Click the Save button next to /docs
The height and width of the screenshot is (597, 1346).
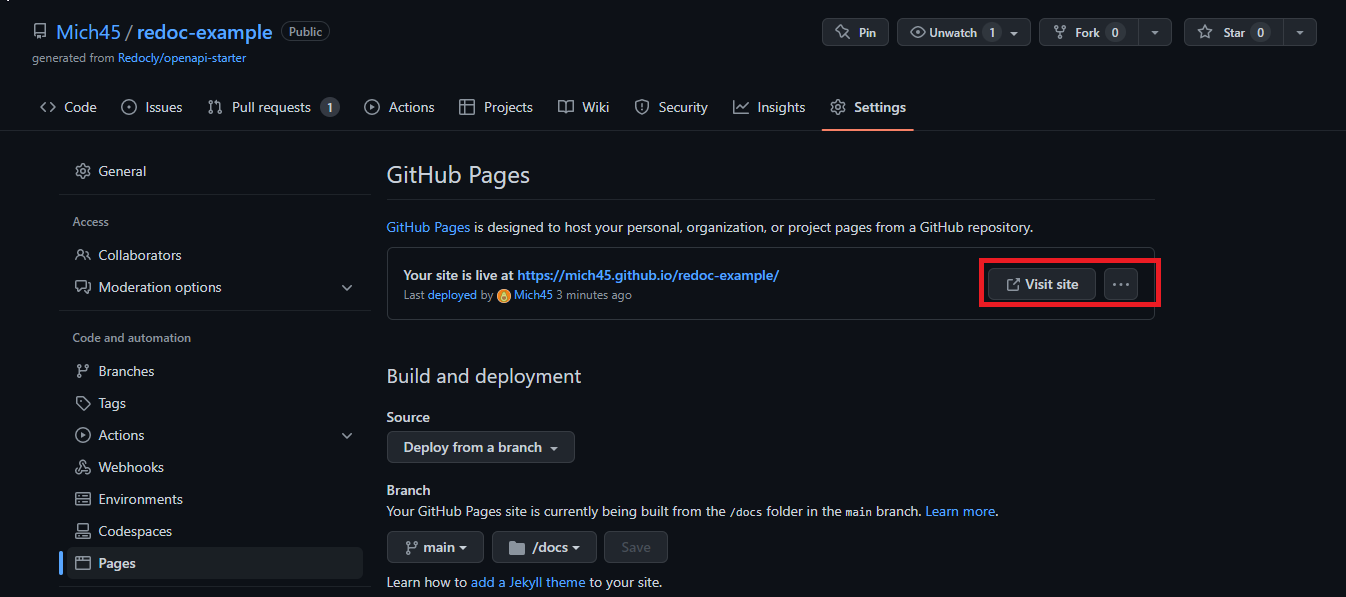(x=636, y=547)
